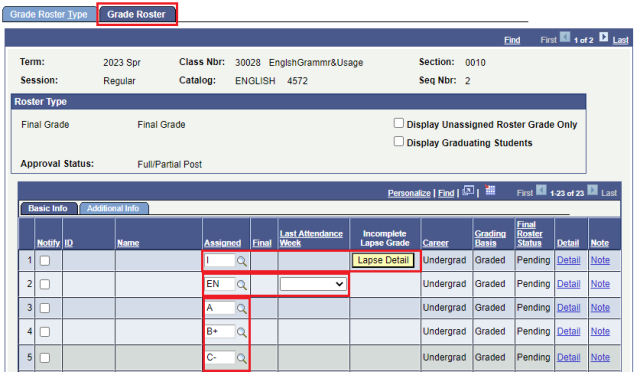Click the next class arrow beside 1 of 2
Image resolution: width=640 pixels, height=372 pixels.
604,38
